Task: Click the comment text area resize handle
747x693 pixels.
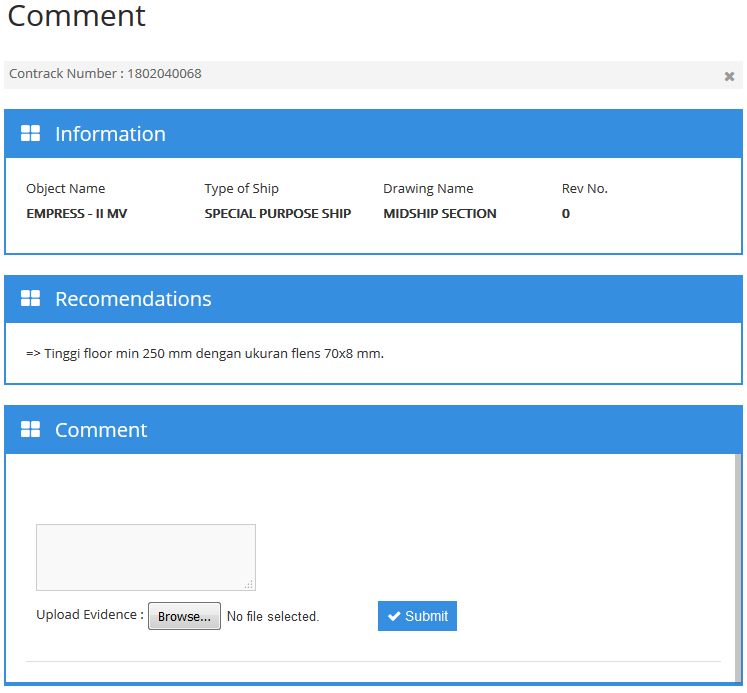Action: (x=249, y=584)
